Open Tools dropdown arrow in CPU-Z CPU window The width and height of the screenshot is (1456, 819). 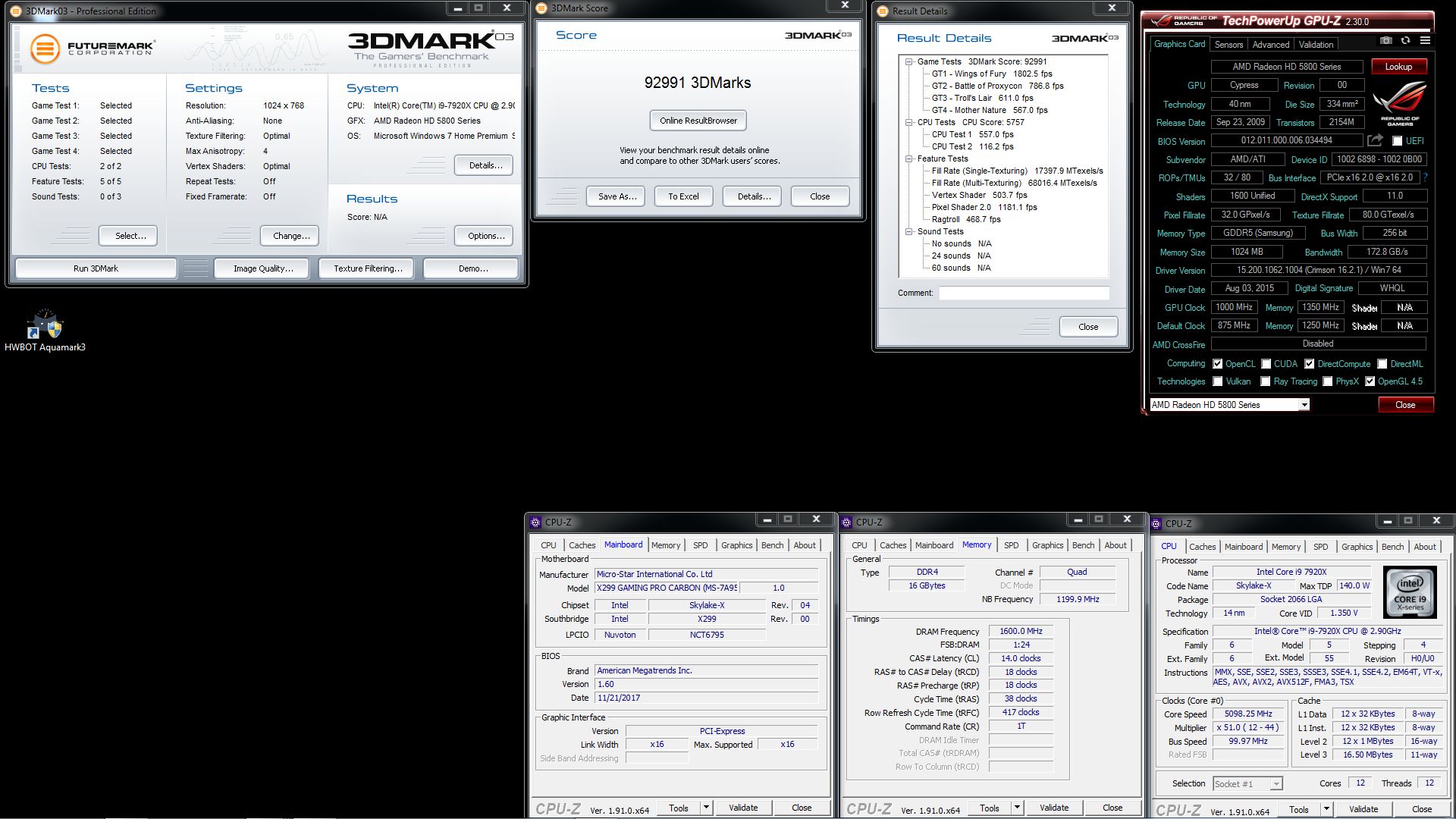click(x=1326, y=809)
